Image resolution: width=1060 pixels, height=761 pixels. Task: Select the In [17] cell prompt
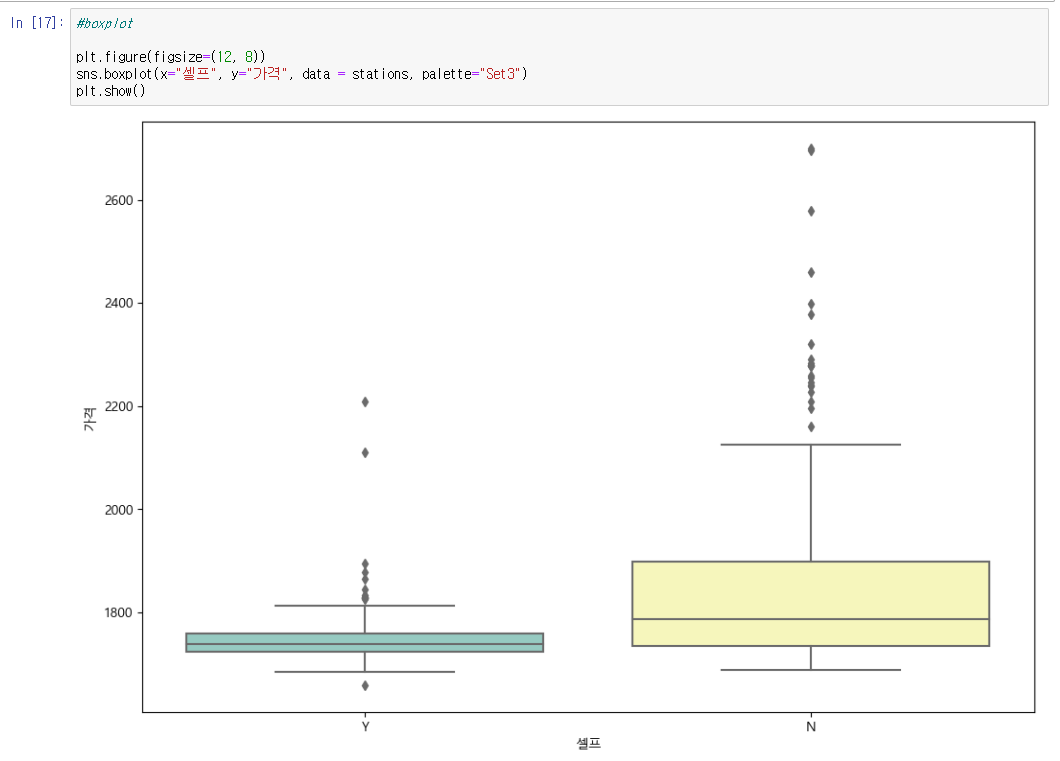click(x=37, y=23)
